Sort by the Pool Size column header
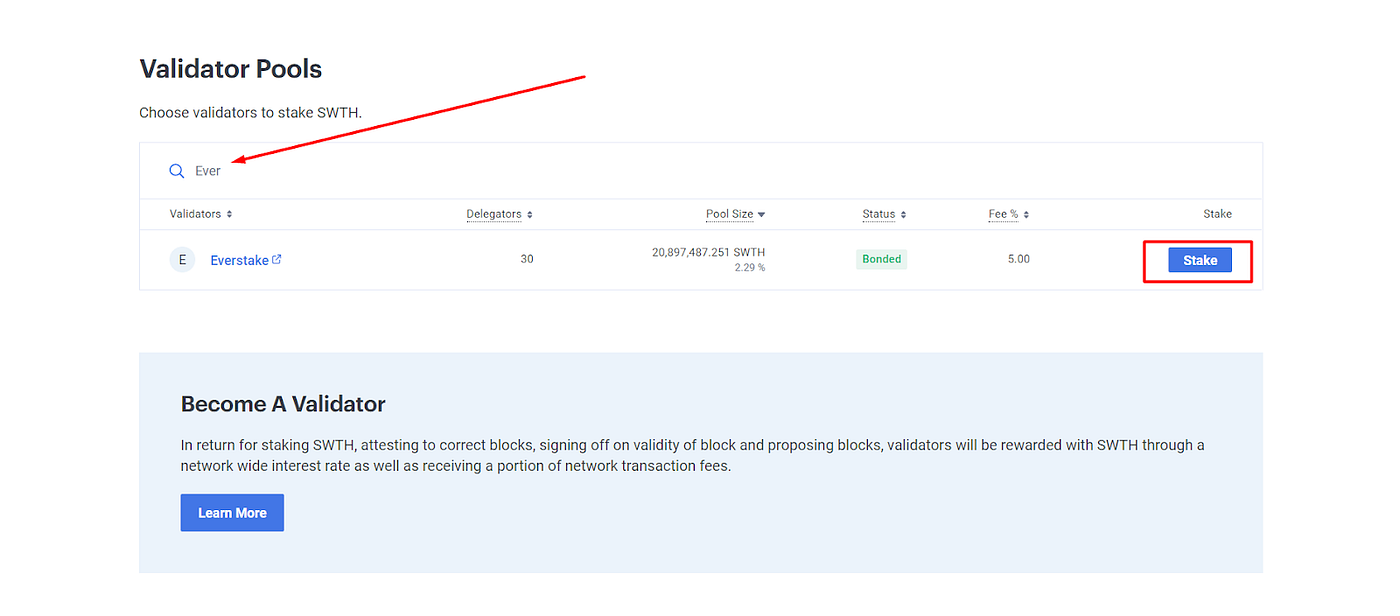1400x616 pixels. click(x=735, y=214)
